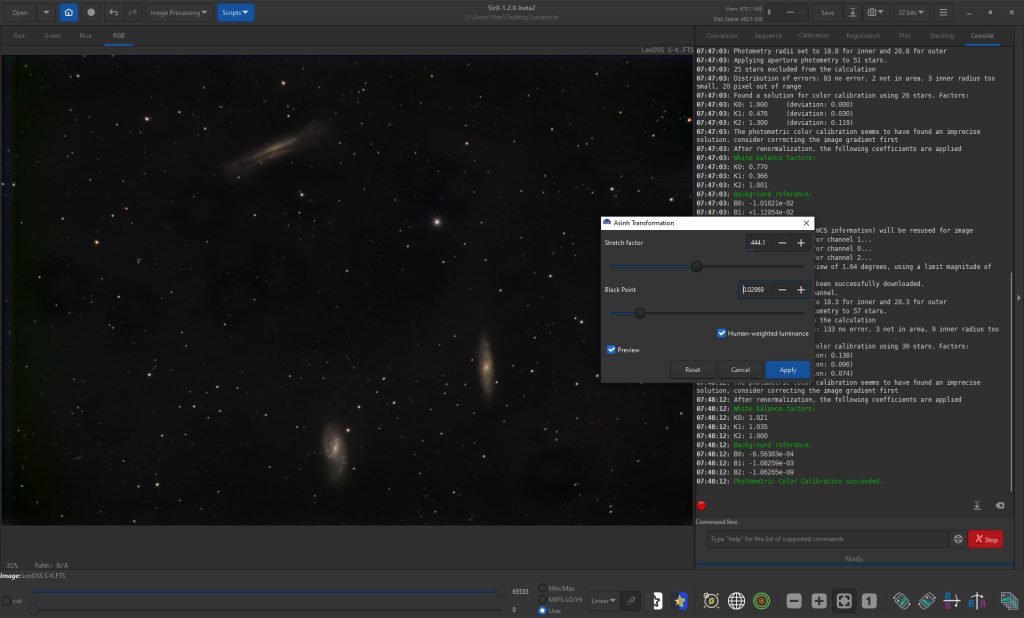Open the Sequence tab
1024x618 pixels.
[768, 36]
